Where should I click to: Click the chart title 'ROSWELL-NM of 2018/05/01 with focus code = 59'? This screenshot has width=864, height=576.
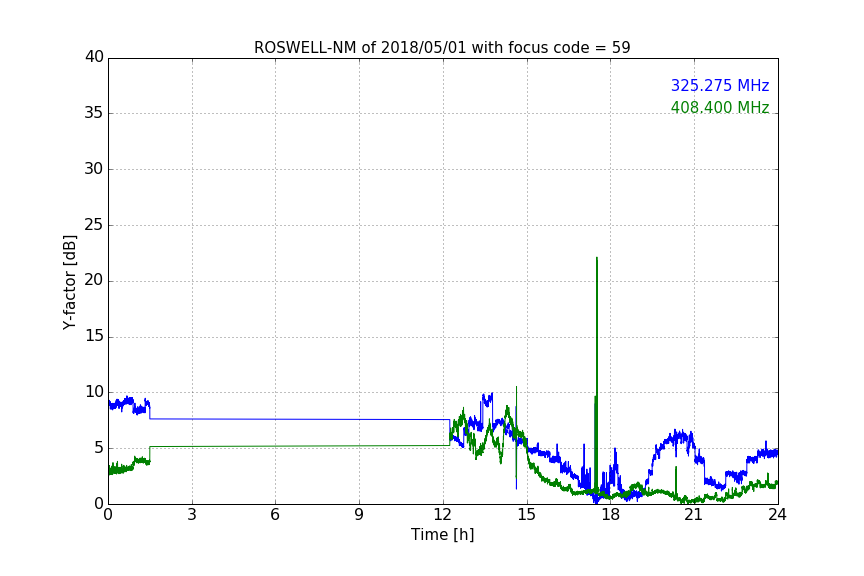click(x=442, y=48)
